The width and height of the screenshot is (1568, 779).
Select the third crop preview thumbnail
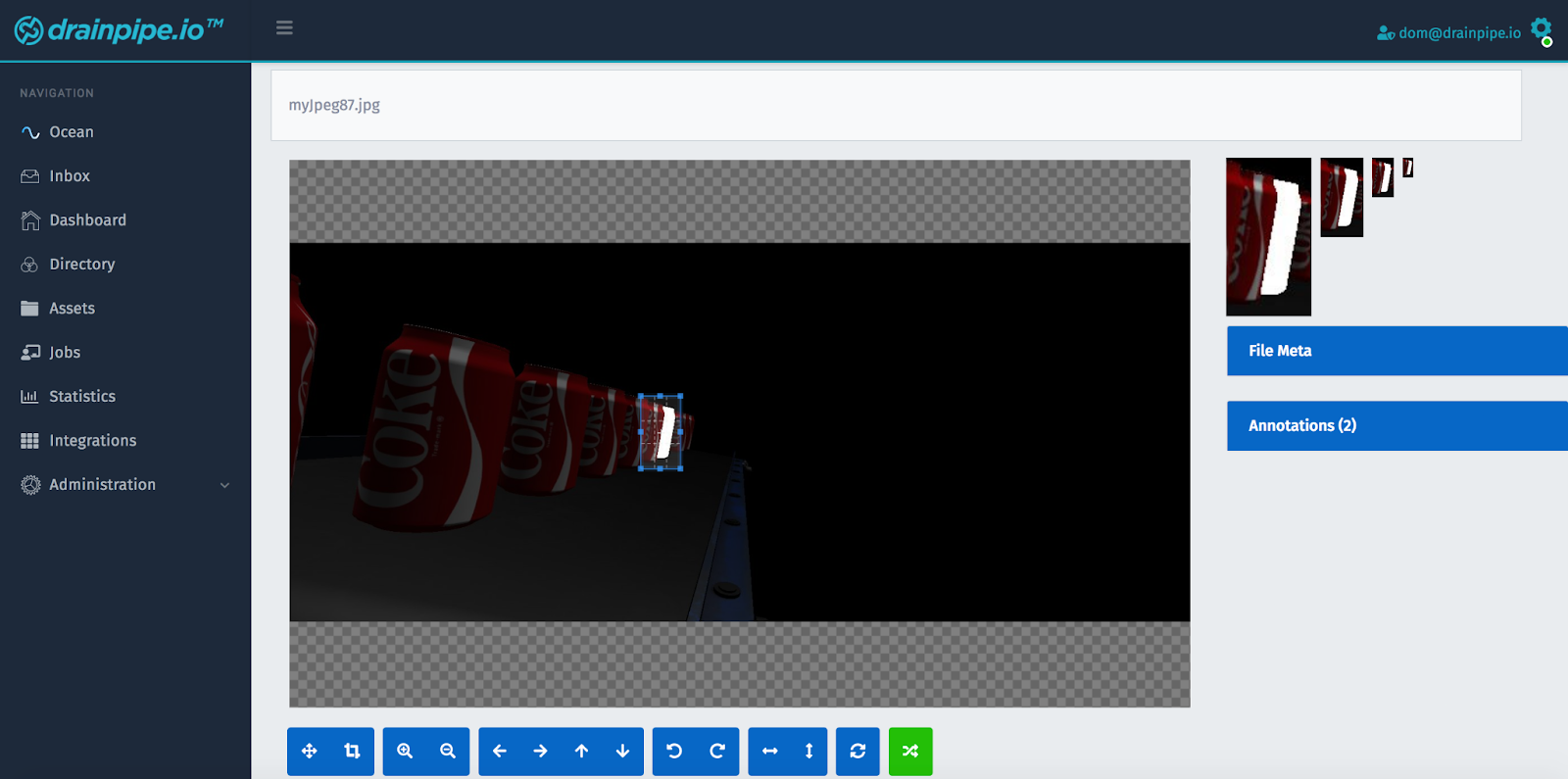coord(1383,177)
